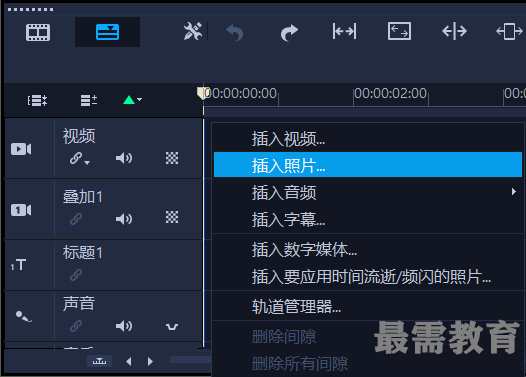This screenshot has height=377, width=526.
Task: Toggle ripple link on 叠加1 track
Action: coord(76,219)
